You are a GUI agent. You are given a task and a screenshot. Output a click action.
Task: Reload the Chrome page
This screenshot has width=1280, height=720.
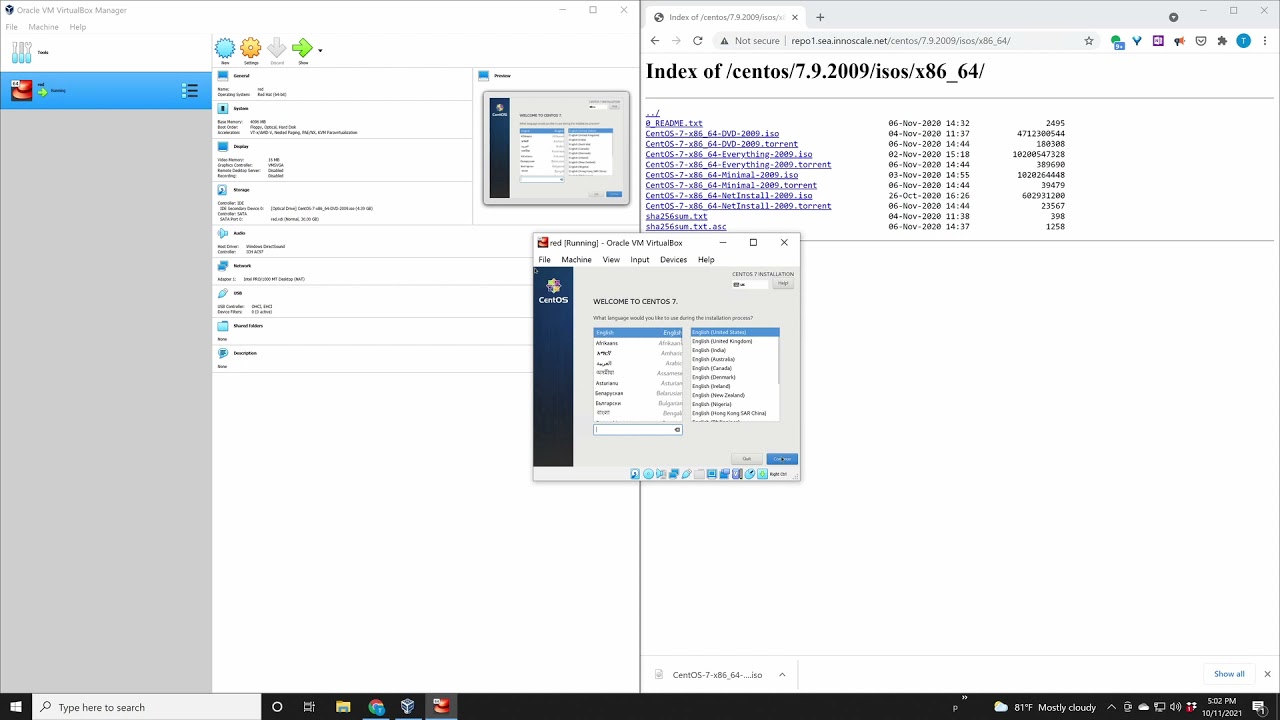pos(697,41)
